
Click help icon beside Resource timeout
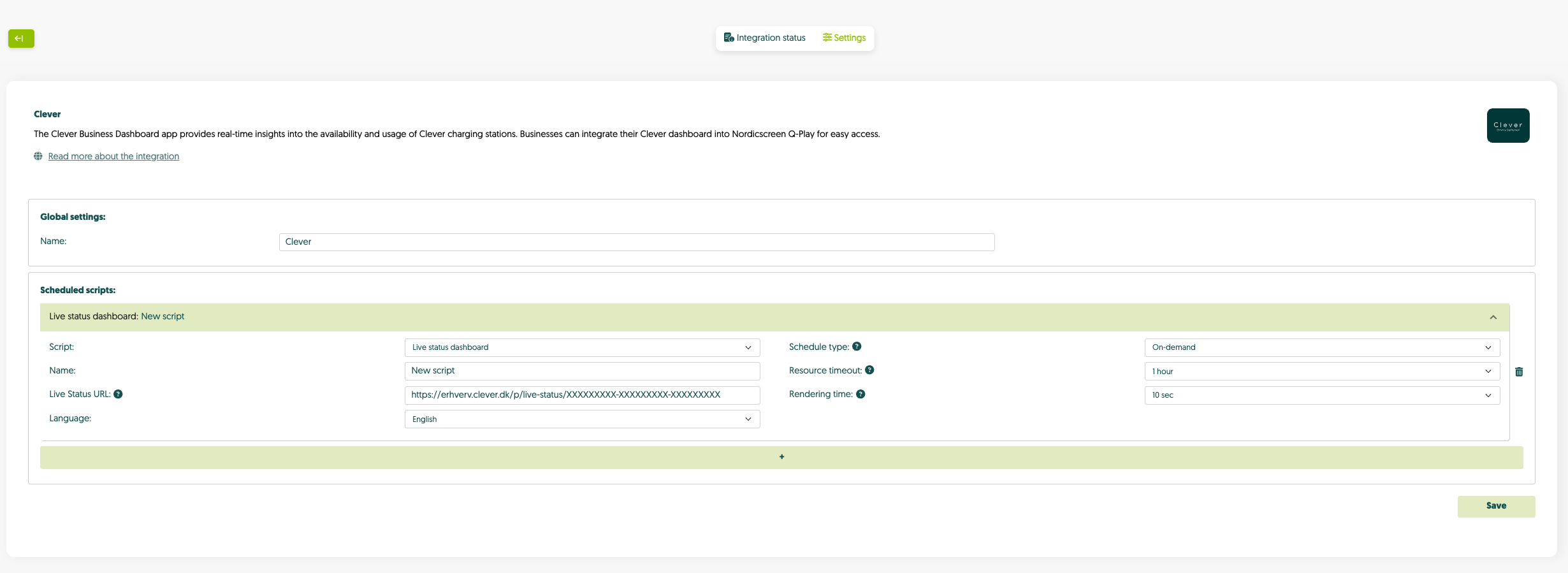tap(869, 370)
